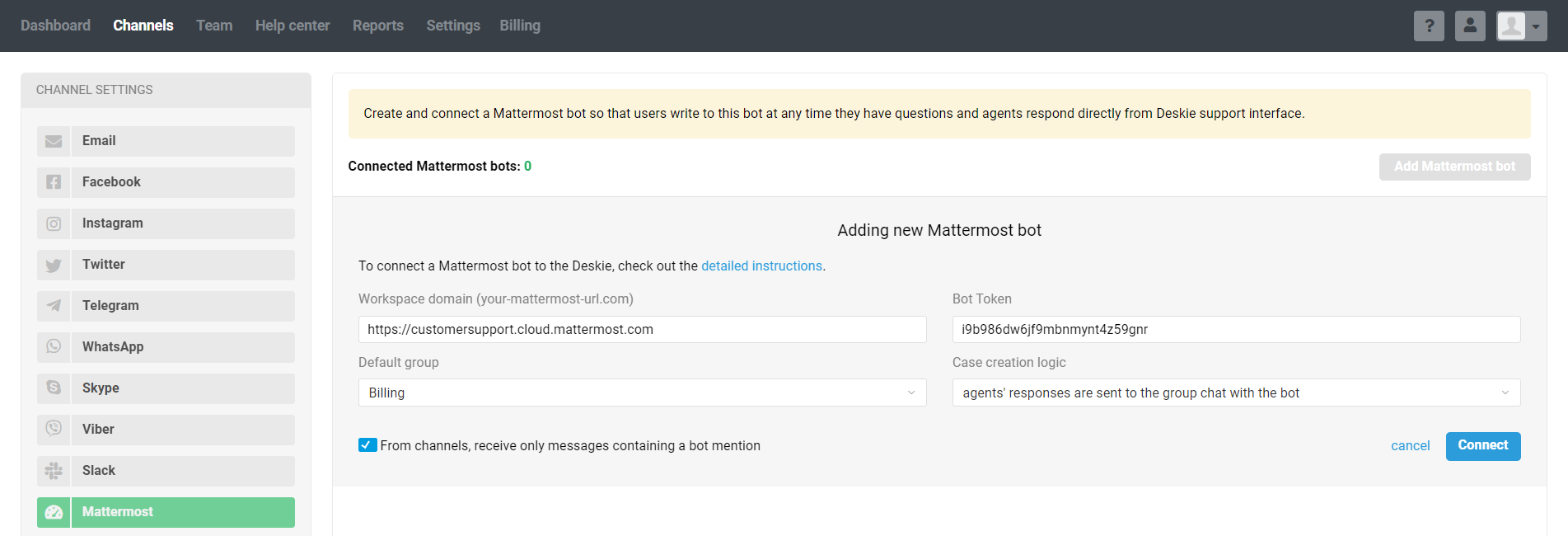This screenshot has width=1568, height=536.
Task: Click the Twitter bird icon
Action: point(54,265)
